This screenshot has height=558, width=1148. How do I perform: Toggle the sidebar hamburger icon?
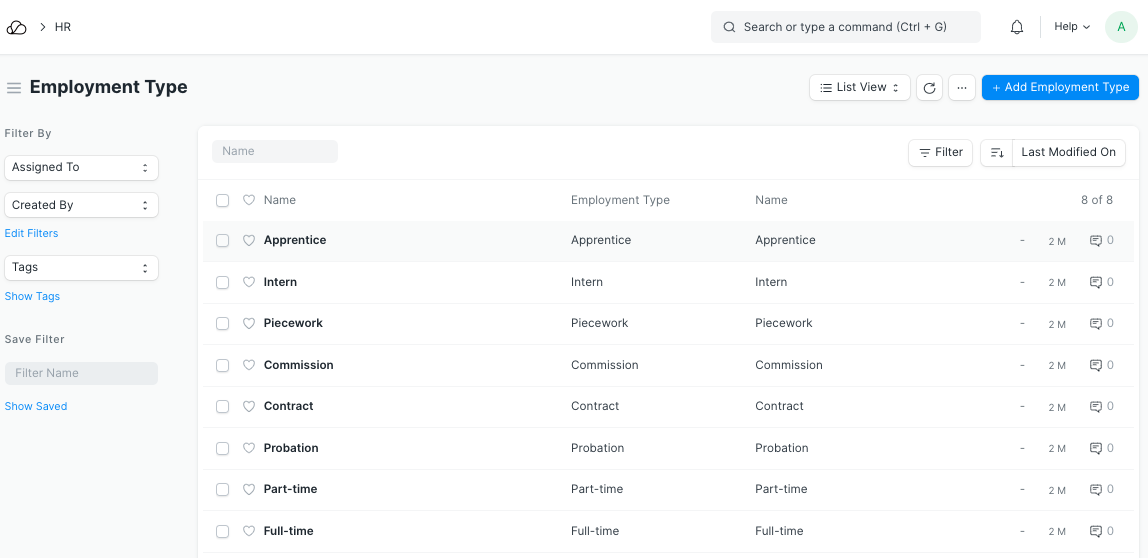click(x=14, y=88)
